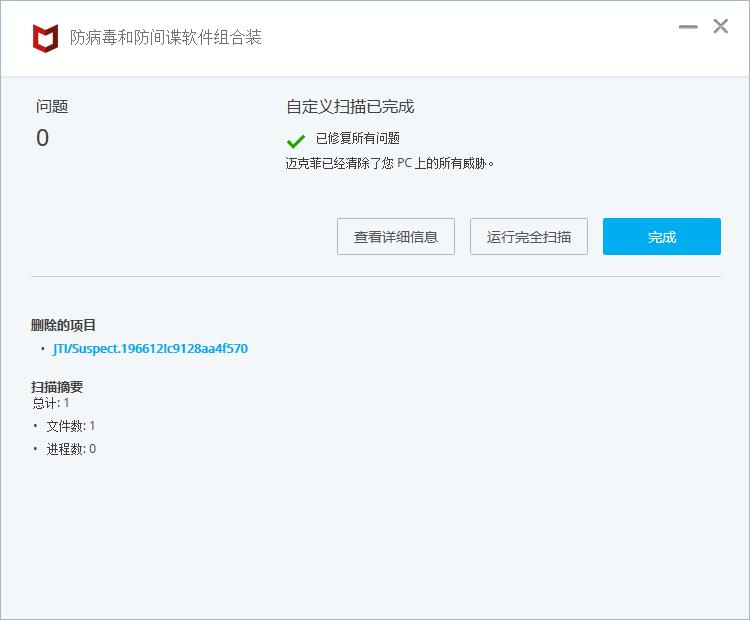This screenshot has width=750, height=620.
Task: Open 查看详细信息 button
Action: tap(396, 236)
